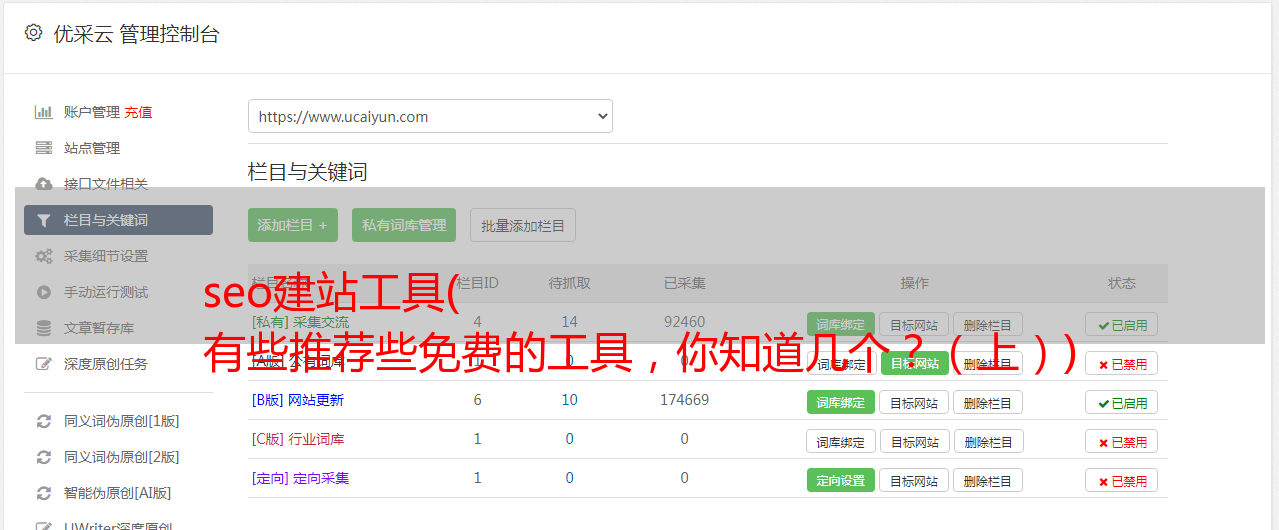Click 目标网站 in the 定向采集 row
The height and width of the screenshot is (530, 1279).
click(x=914, y=480)
